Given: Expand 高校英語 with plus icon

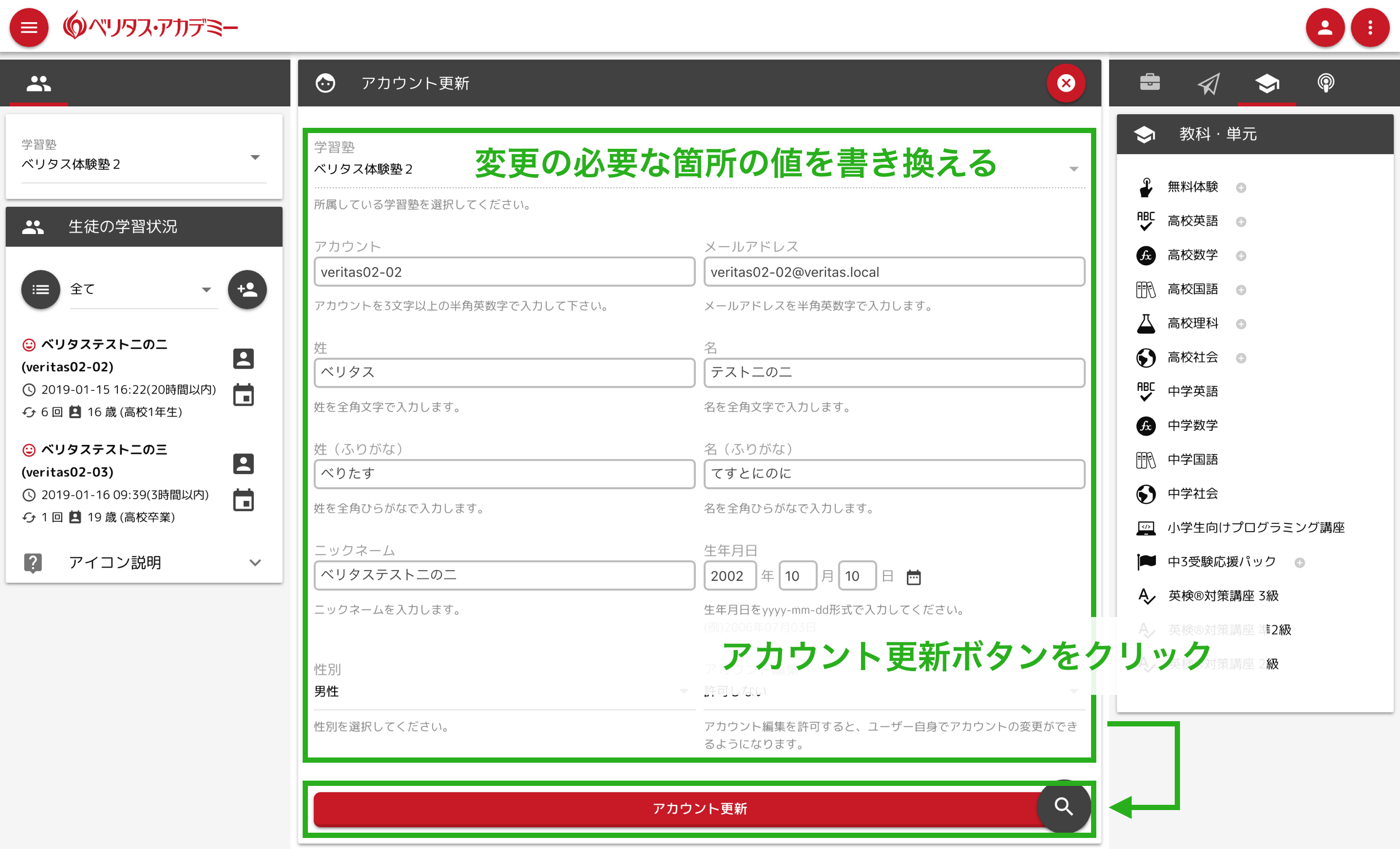Looking at the screenshot, I should [1241, 222].
